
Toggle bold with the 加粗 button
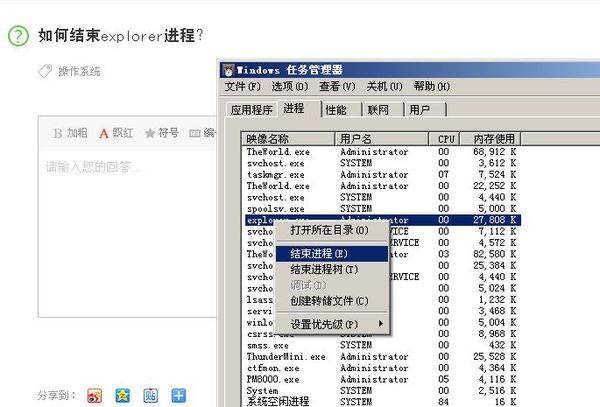(x=70, y=132)
